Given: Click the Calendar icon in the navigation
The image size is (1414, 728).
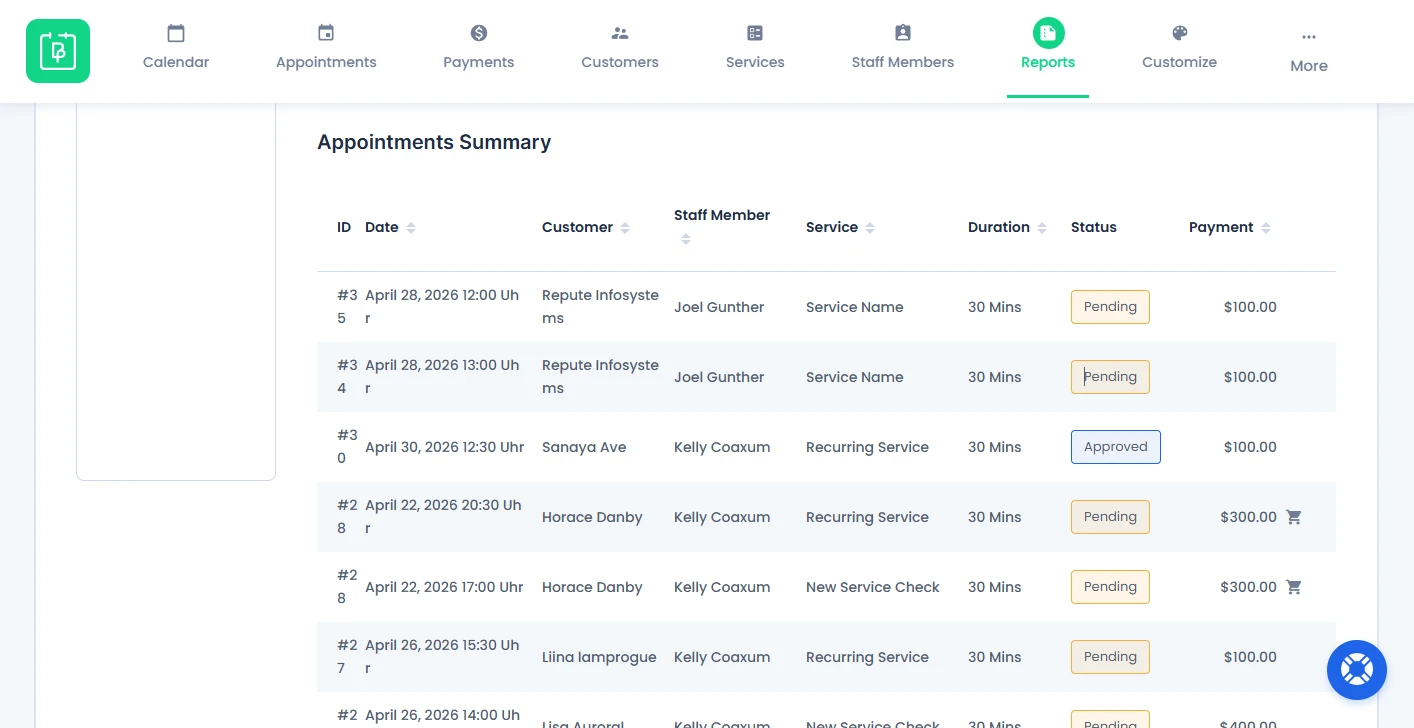Looking at the screenshot, I should point(176,33).
